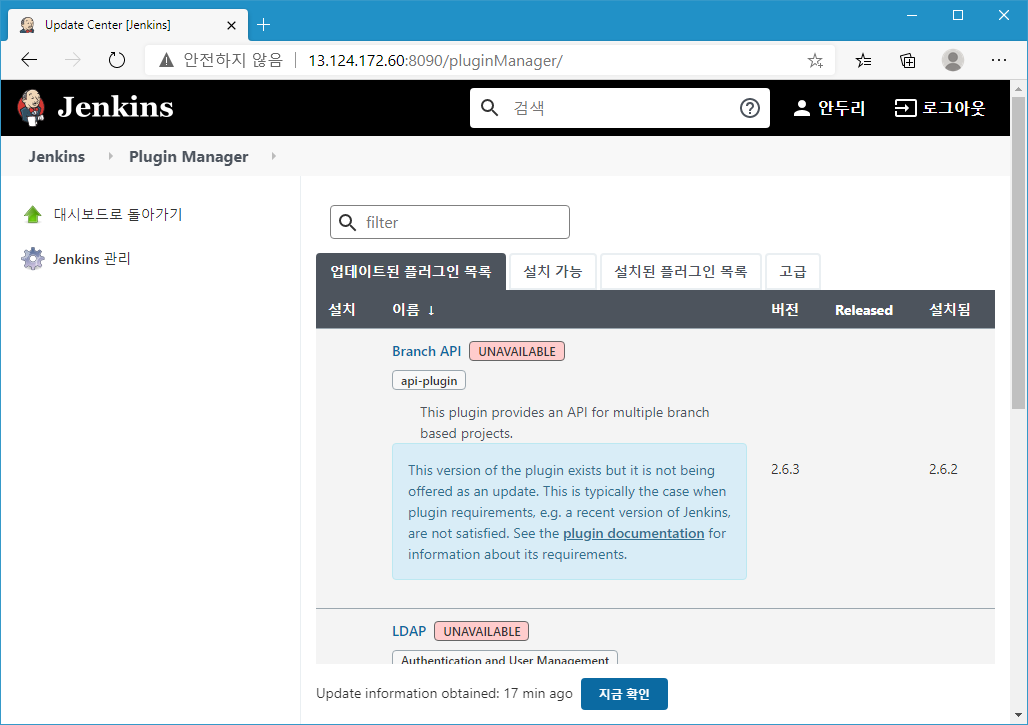Click the Branch API UNAVAILABLE badge
This screenshot has width=1028, height=725.
517,351
